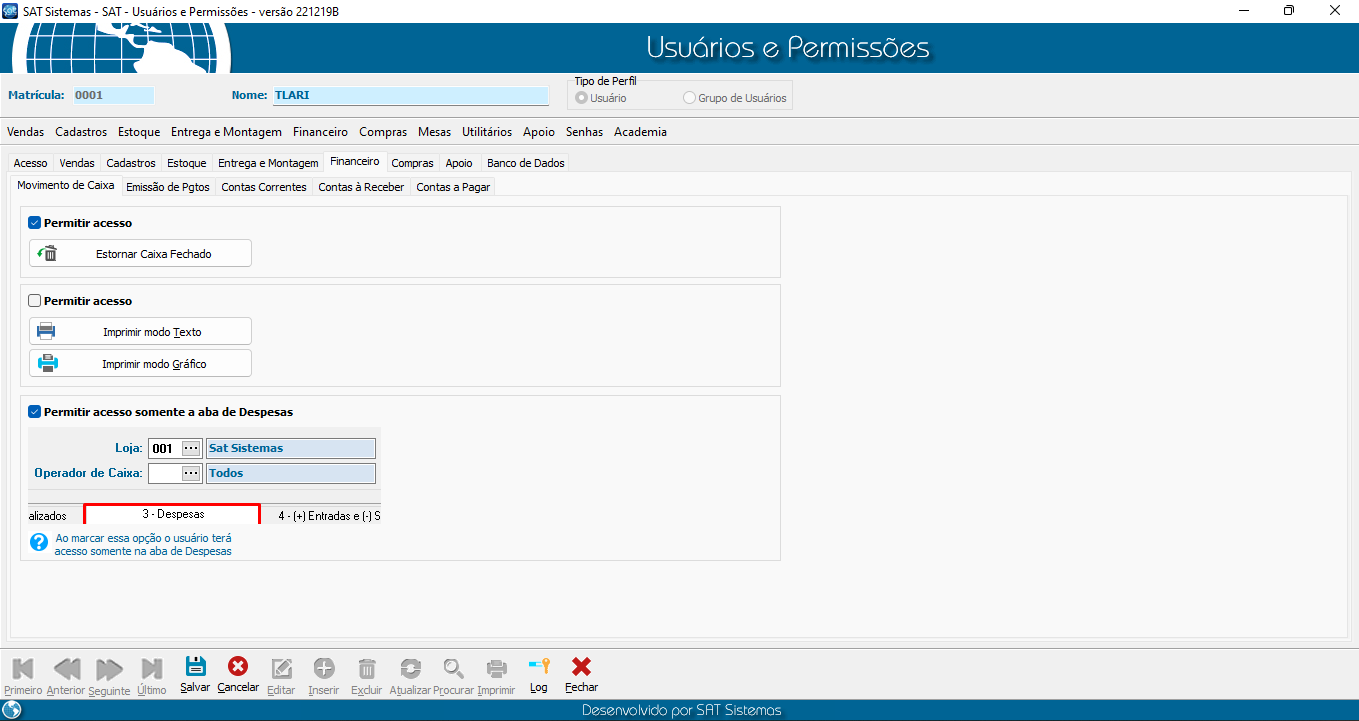Click the Editar pencil icon

[282, 669]
